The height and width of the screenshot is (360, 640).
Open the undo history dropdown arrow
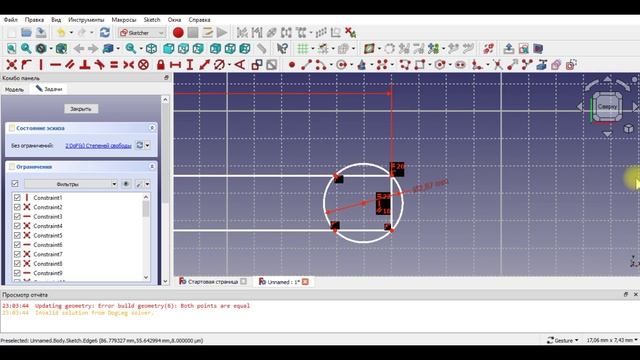71,33
